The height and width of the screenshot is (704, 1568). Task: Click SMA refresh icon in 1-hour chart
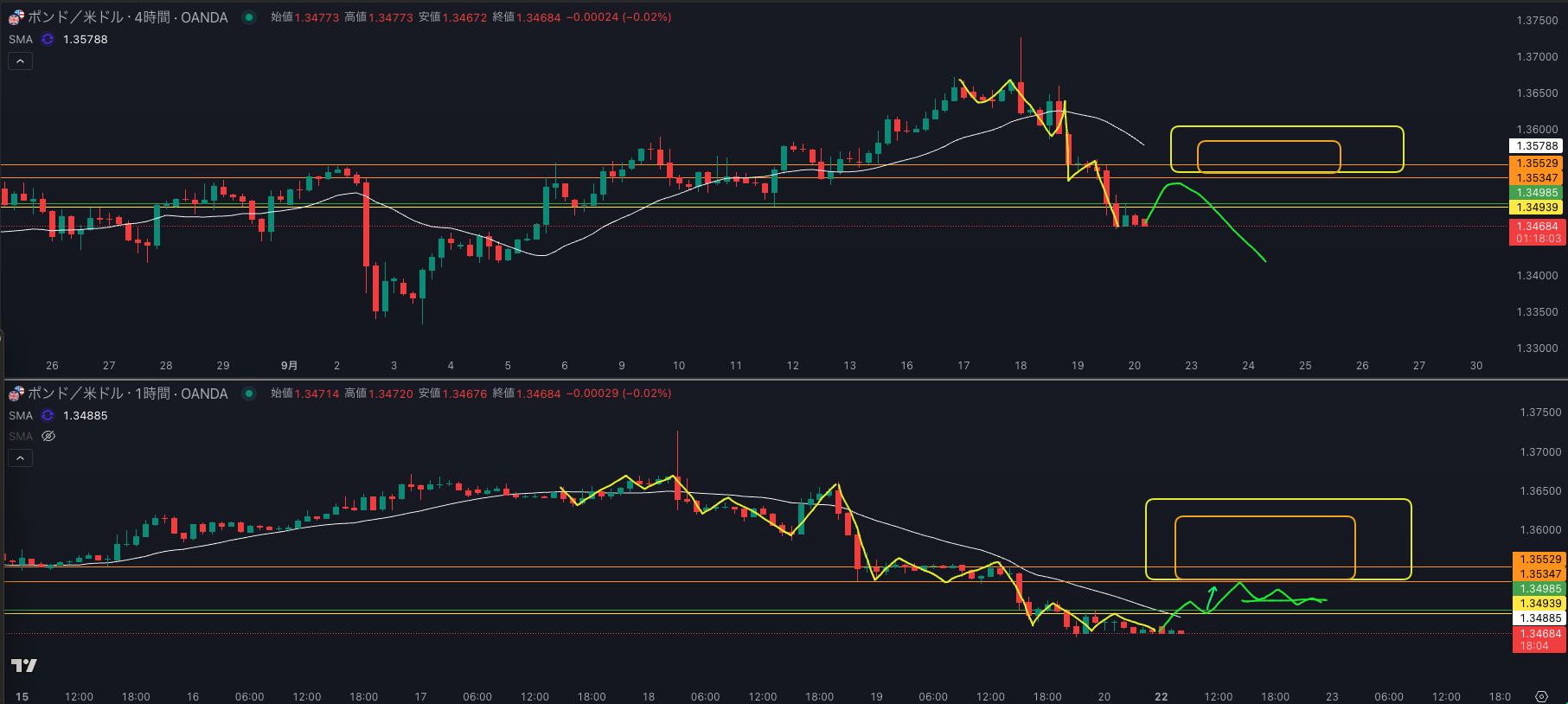[48, 416]
